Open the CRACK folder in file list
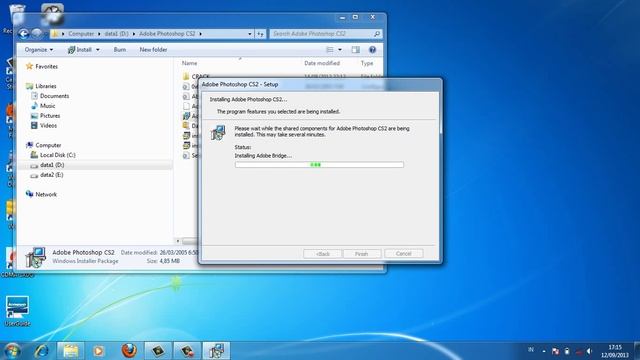The image size is (640, 360). point(196,76)
